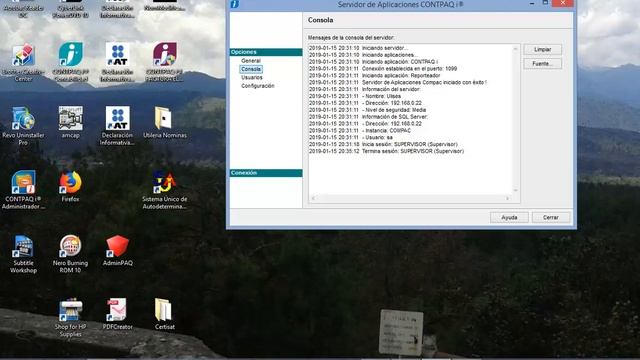The image size is (640, 360).
Task: Expand the Conexión section header
Action: (266, 173)
